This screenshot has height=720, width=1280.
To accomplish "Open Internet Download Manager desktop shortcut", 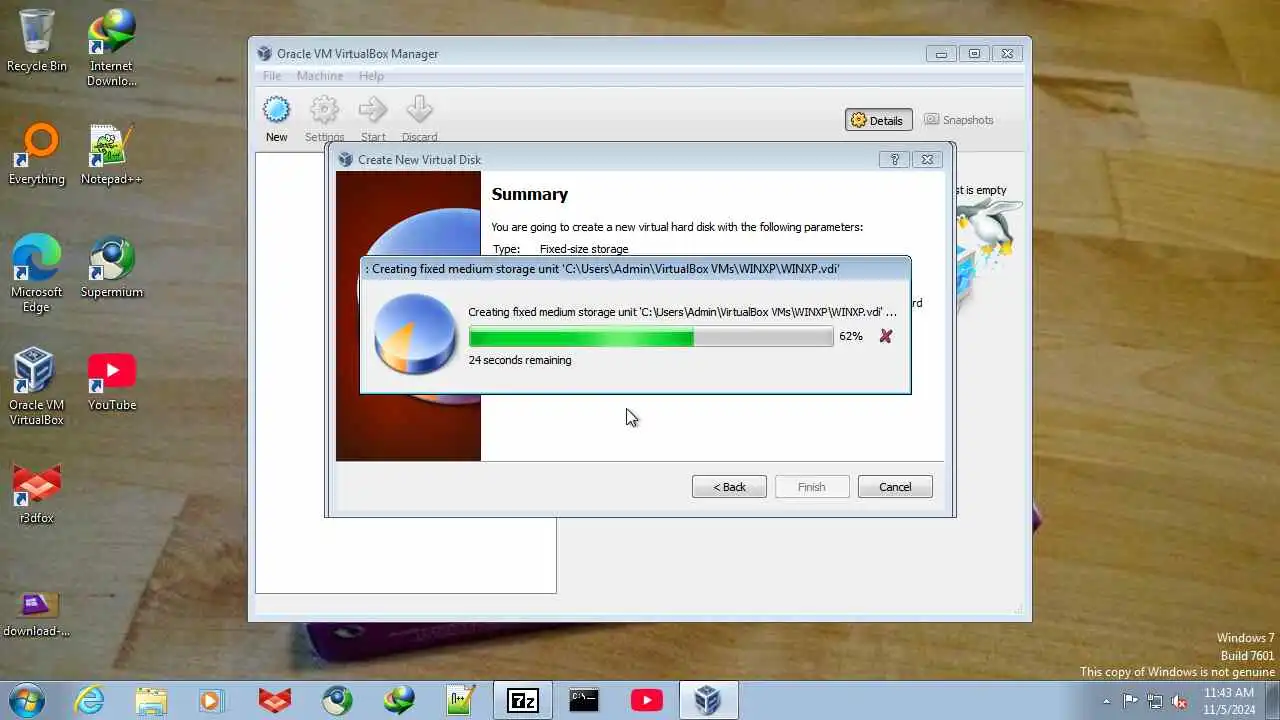I will 111,48.
